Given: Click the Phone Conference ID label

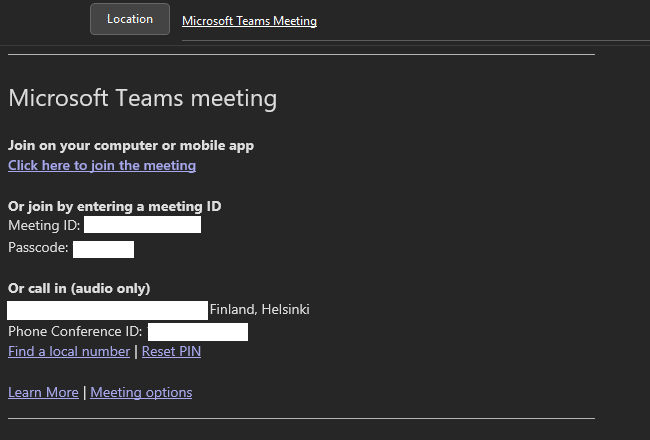Looking at the screenshot, I should pyautogui.click(x=75, y=332).
